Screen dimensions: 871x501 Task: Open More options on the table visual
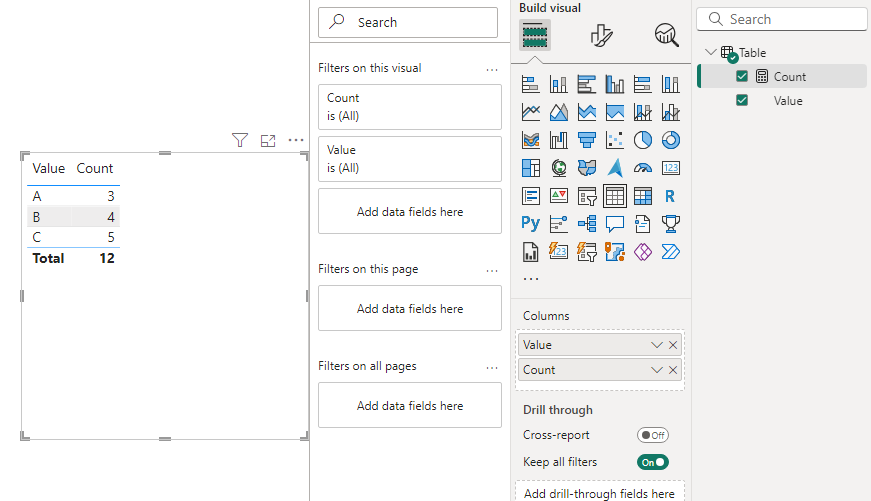click(x=296, y=140)
